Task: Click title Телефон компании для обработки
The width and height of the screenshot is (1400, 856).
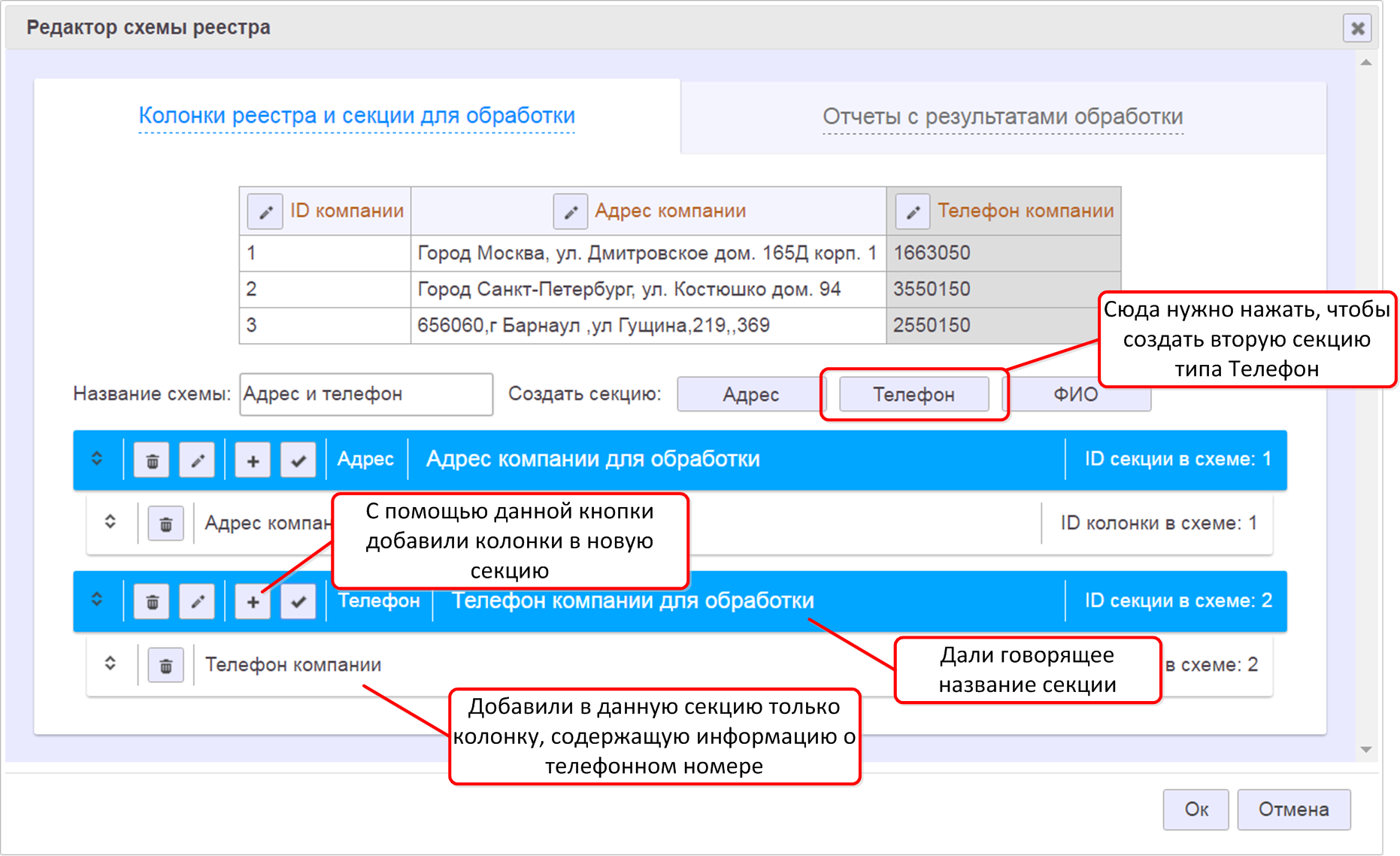Action: [x=633, y=601]
